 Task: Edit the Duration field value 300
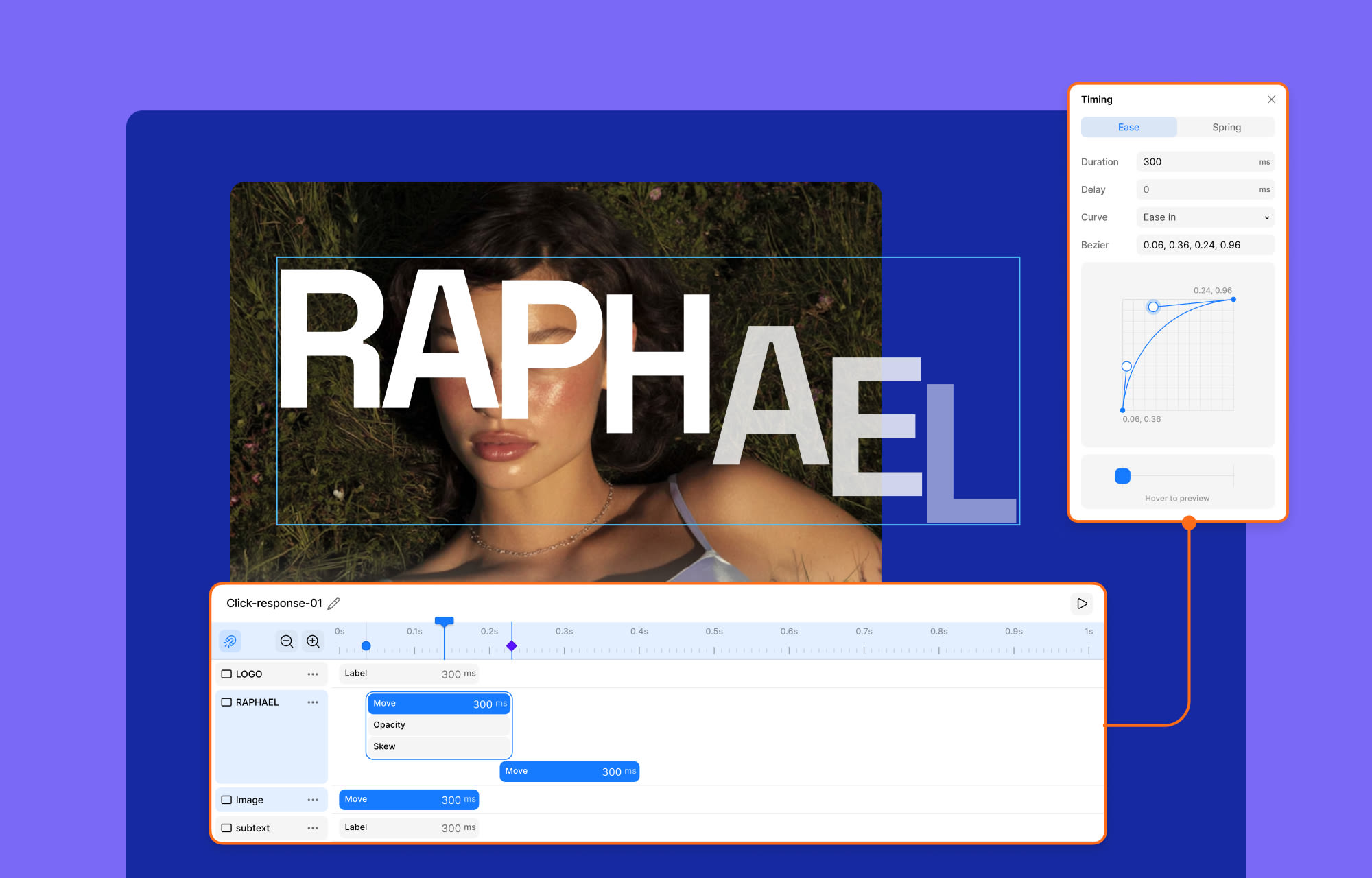click(1205, 162)
